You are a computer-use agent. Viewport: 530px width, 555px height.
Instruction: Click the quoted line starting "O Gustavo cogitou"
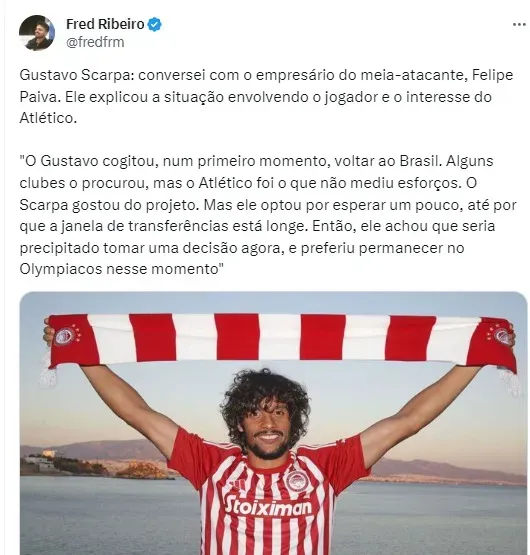point(256,161)
